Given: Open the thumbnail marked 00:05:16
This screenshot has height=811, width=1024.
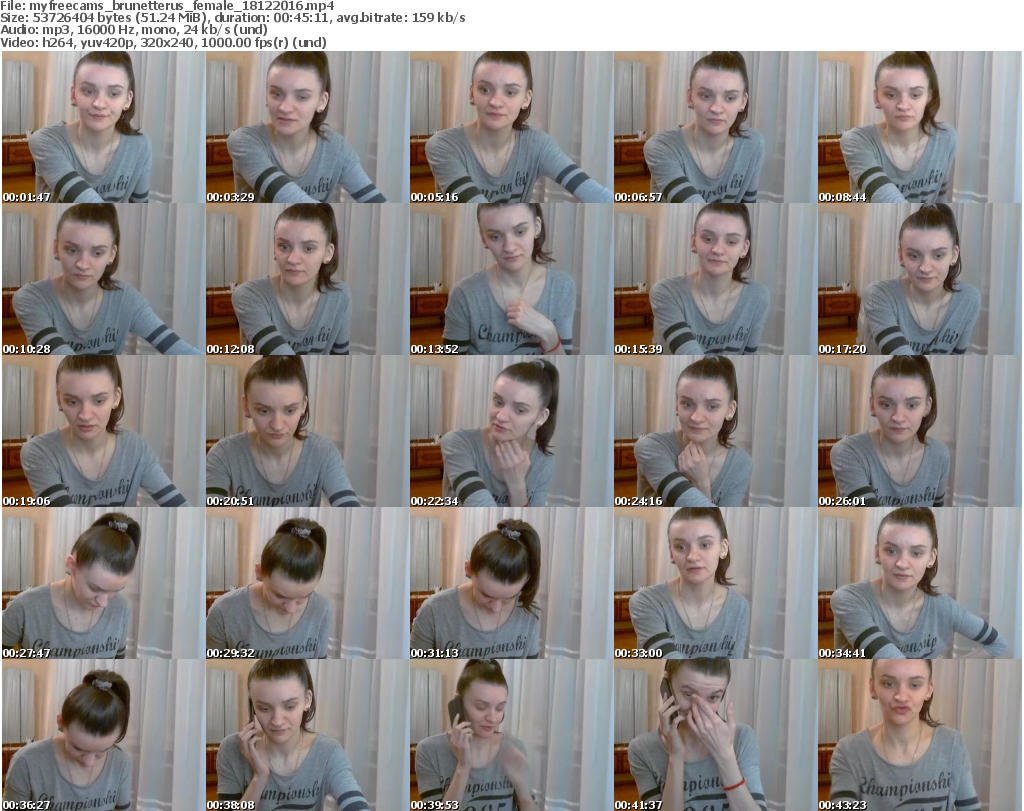Looking at the screenshot, I should 511,127.
